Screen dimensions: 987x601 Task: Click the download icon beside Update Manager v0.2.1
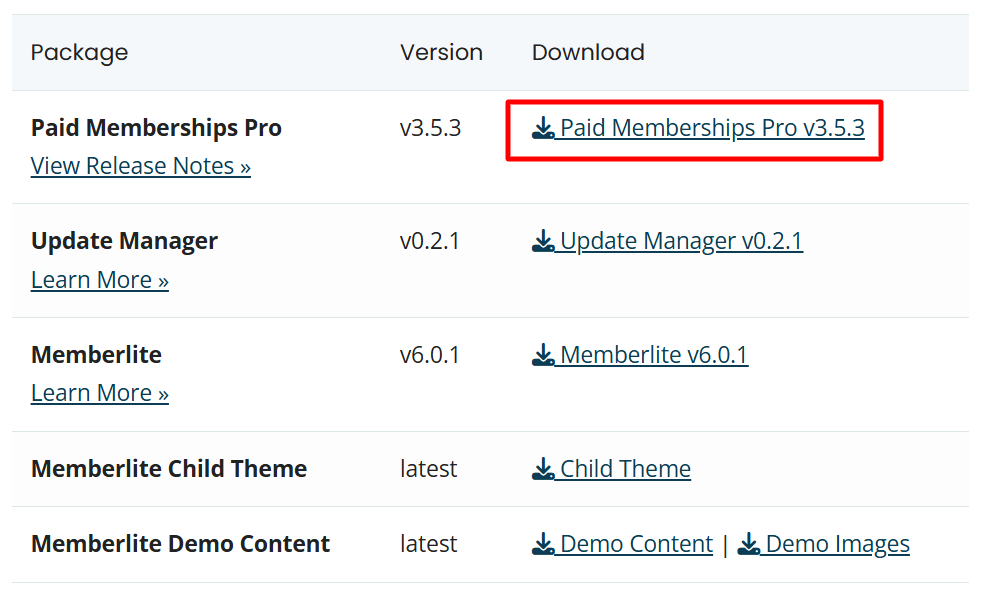(x=543, y=241)
